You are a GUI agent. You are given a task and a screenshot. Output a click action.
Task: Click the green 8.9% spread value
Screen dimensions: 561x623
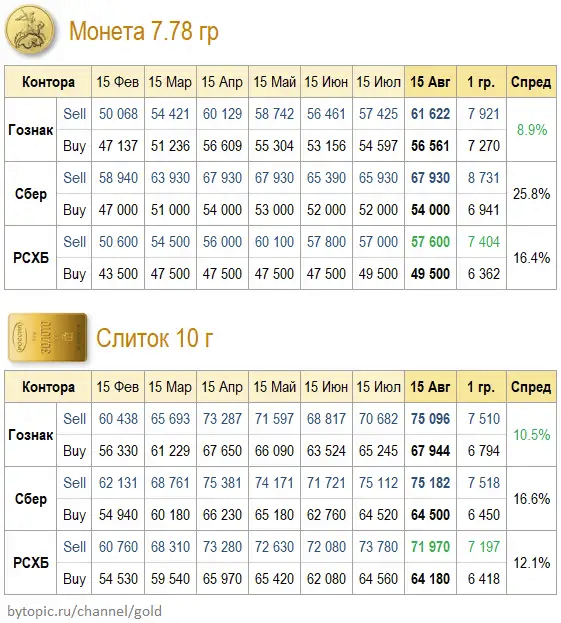(x=532, y=130)
